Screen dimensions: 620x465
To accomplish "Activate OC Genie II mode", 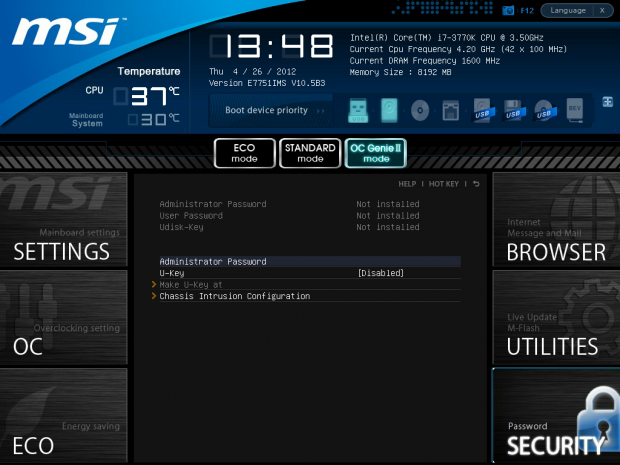I will [376, 153].
